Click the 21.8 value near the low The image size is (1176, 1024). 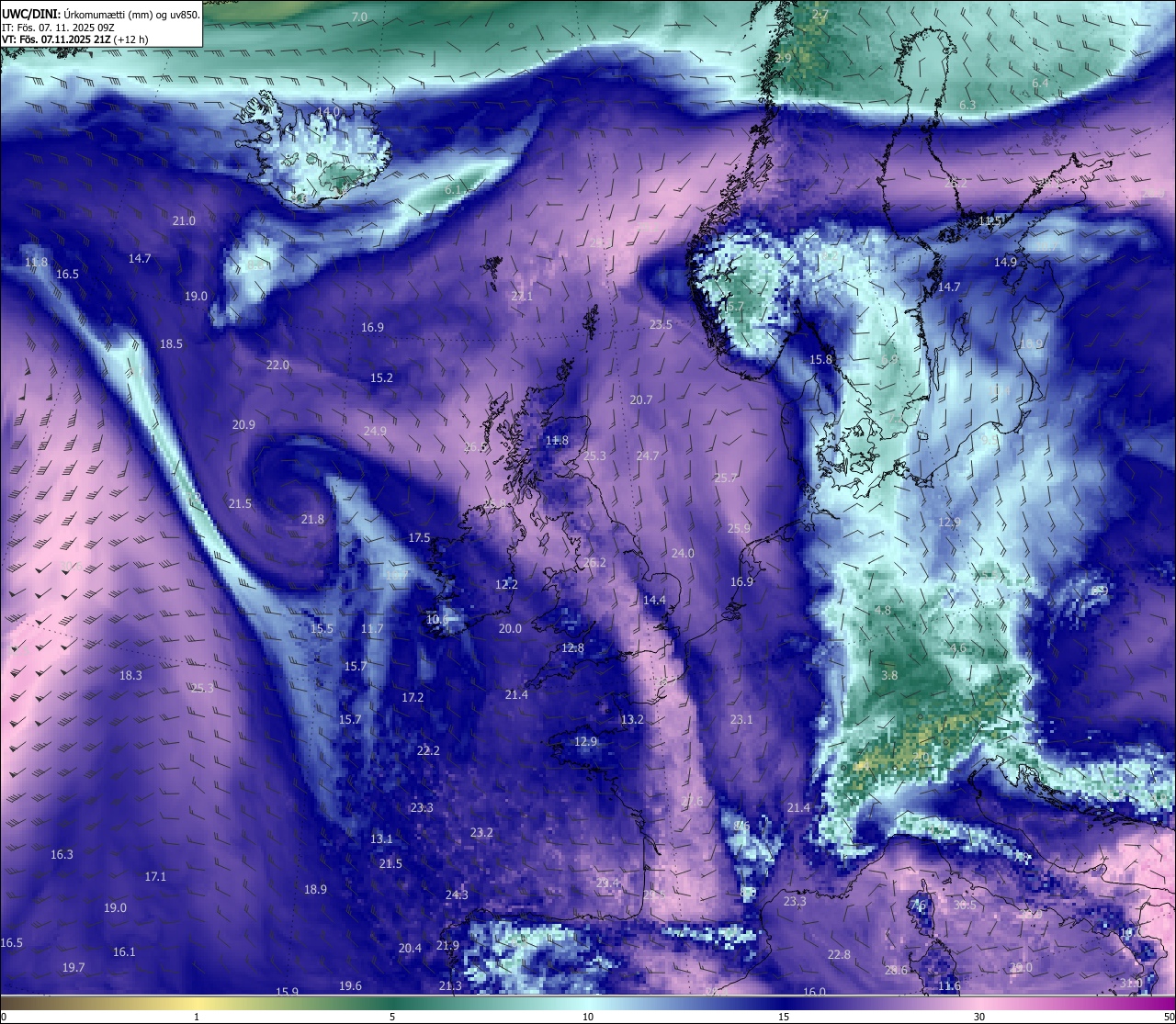pyautogui.click(x=312, y=520)
